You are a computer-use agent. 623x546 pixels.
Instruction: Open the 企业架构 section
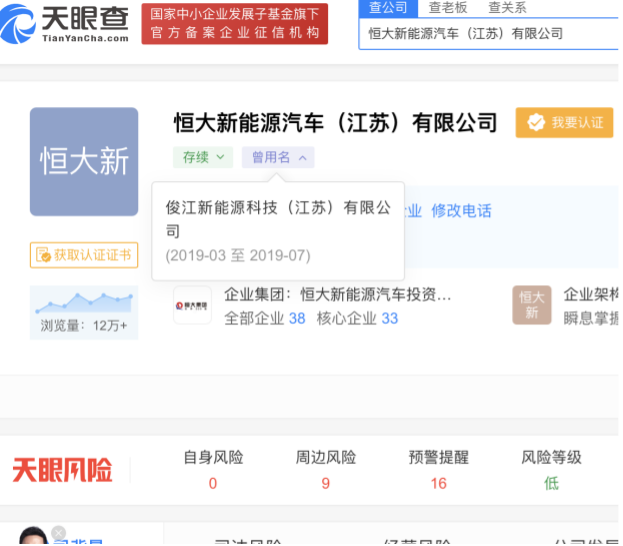591,294
